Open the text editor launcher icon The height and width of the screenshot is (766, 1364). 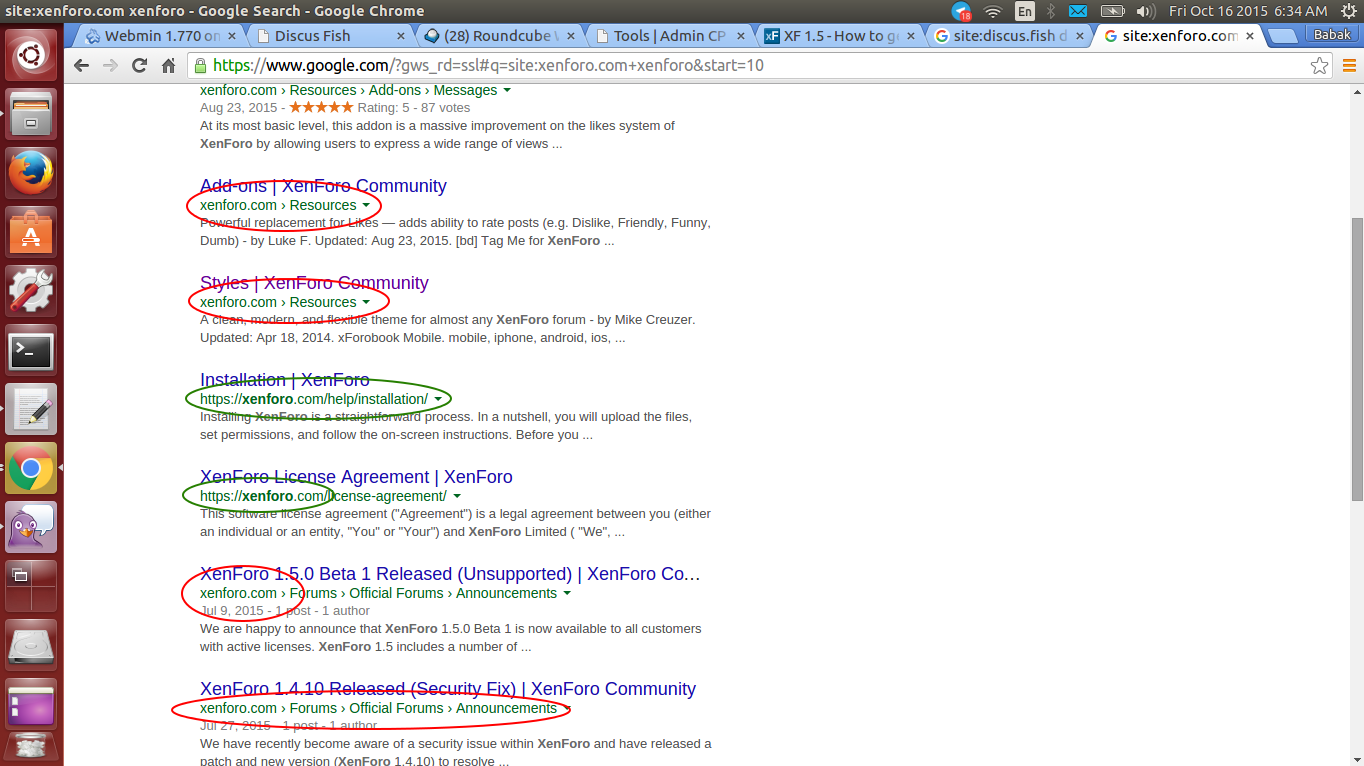coord(31,409)
